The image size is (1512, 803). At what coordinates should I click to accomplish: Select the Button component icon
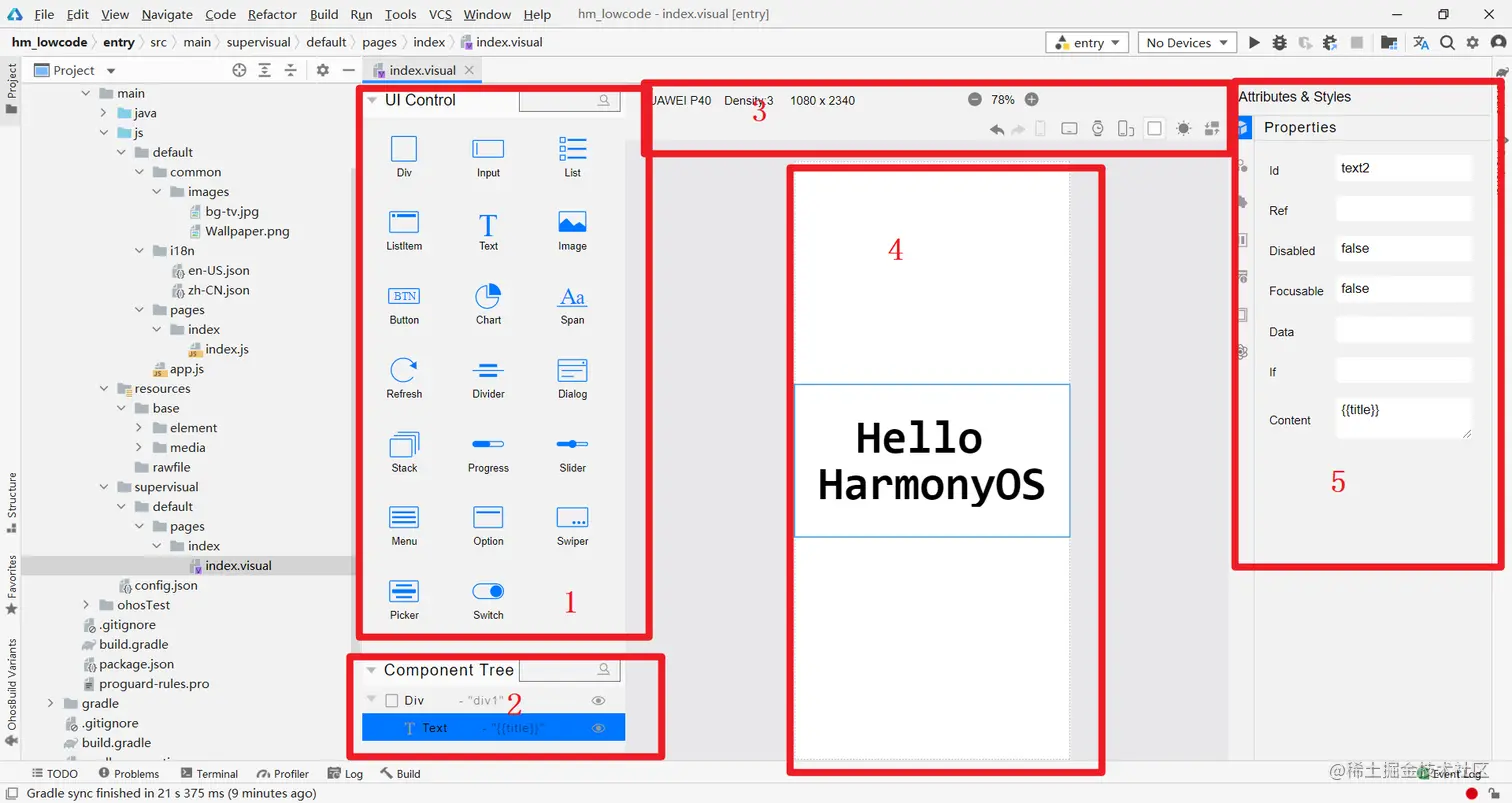(x=404, y=296)
